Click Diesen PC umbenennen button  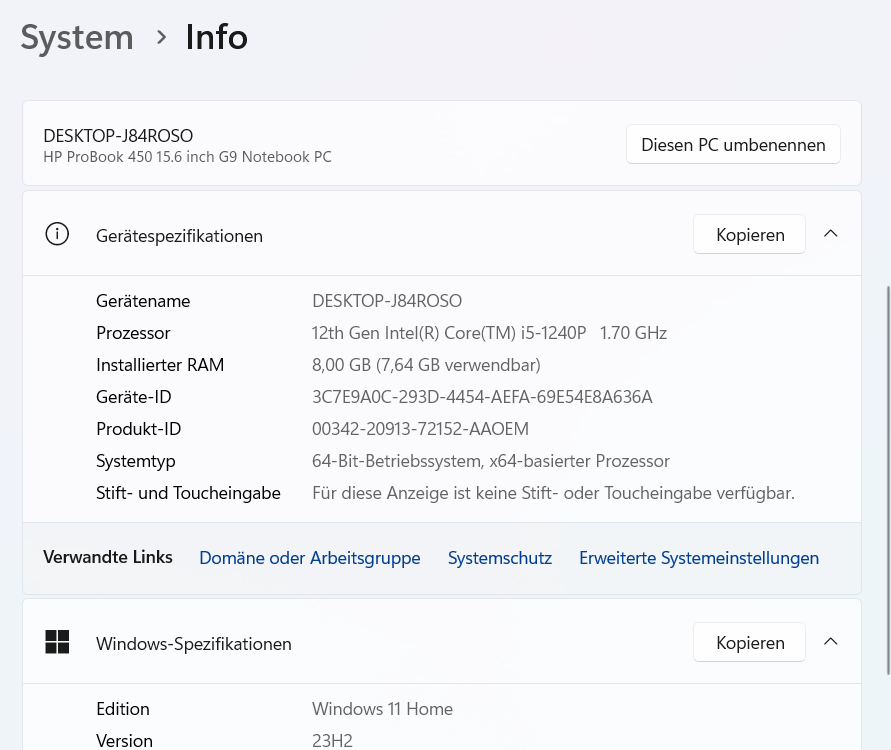click(x=733, y=145)
